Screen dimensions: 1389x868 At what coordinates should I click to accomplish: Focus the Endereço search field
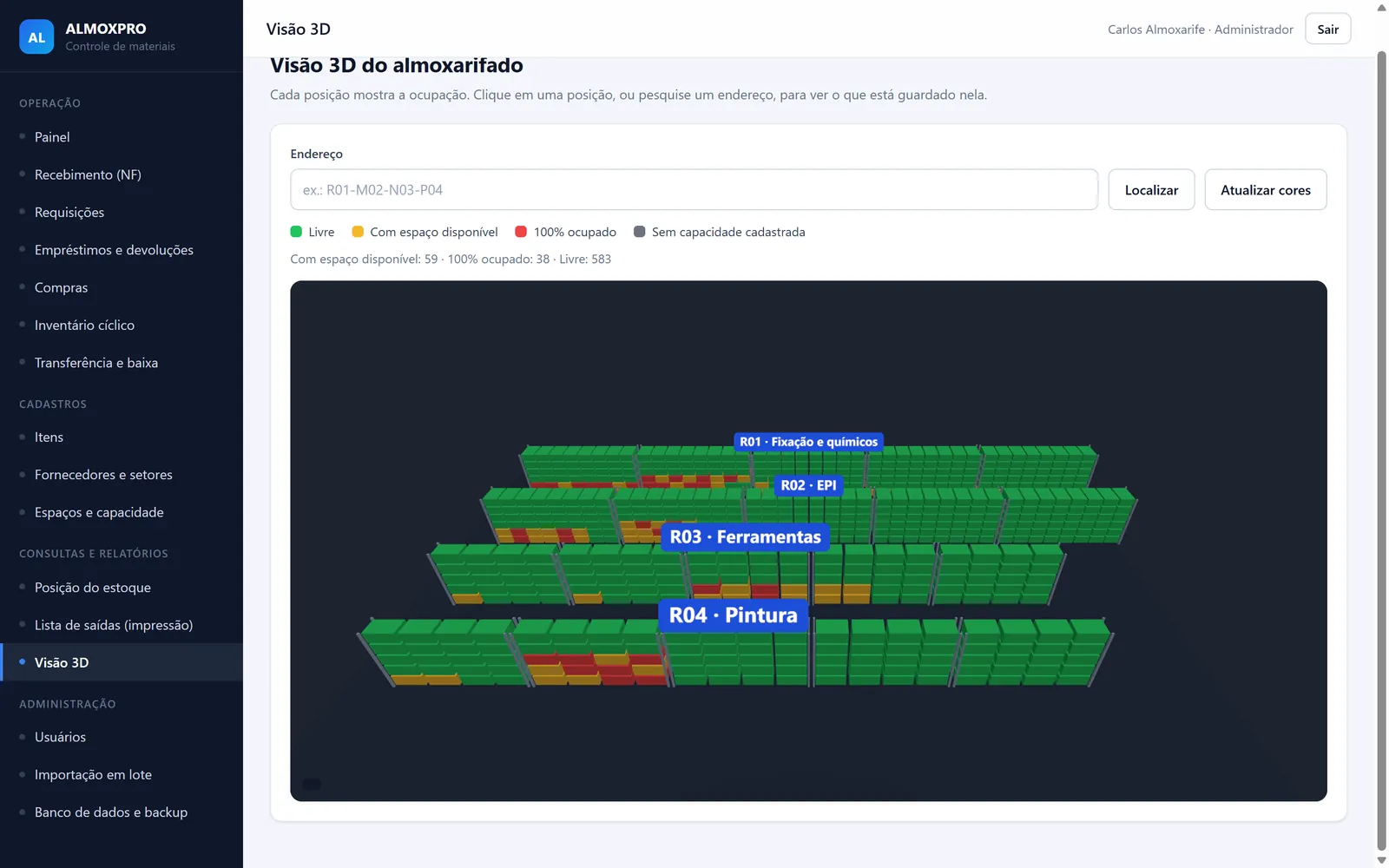click(x=694, y=190)
